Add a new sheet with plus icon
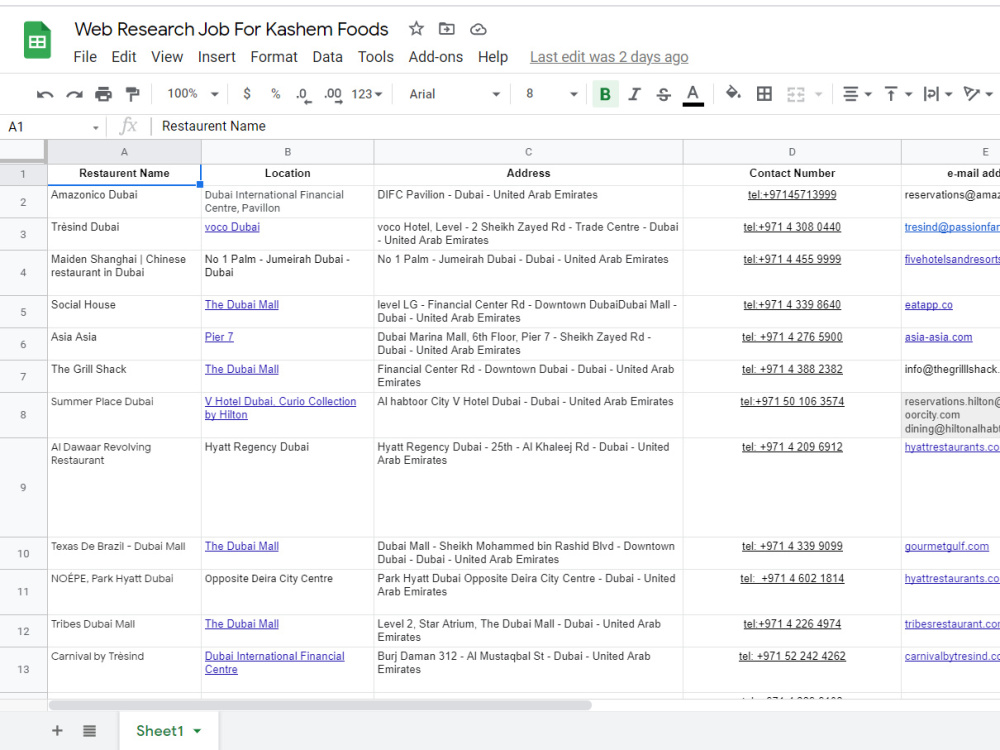This screenshot has height=750, width=1000. pos(57,730)
